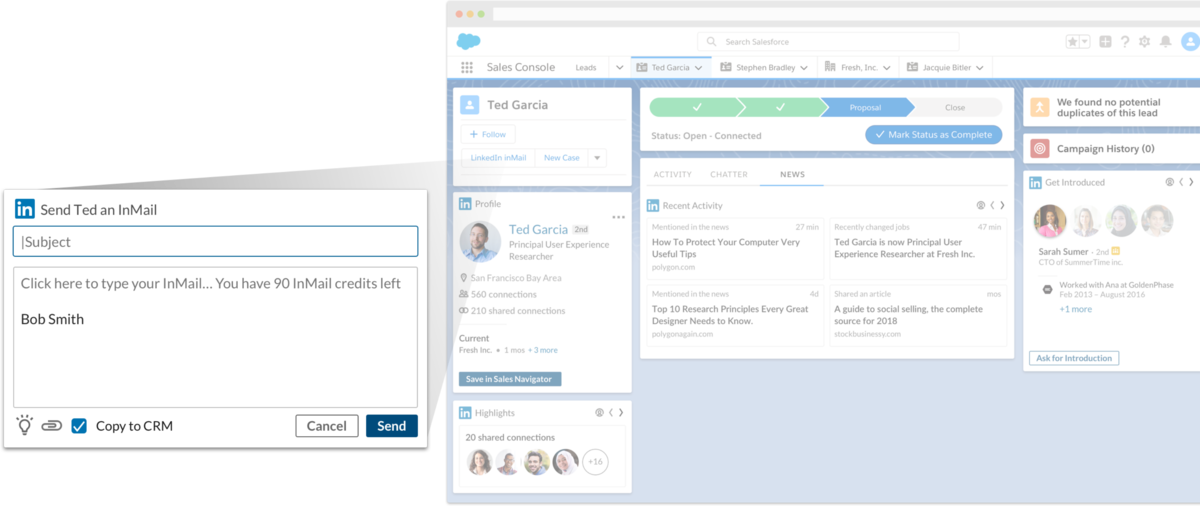Click the Highlights panel settings icon
The image size is (1200, 506).
click(599, 412)
